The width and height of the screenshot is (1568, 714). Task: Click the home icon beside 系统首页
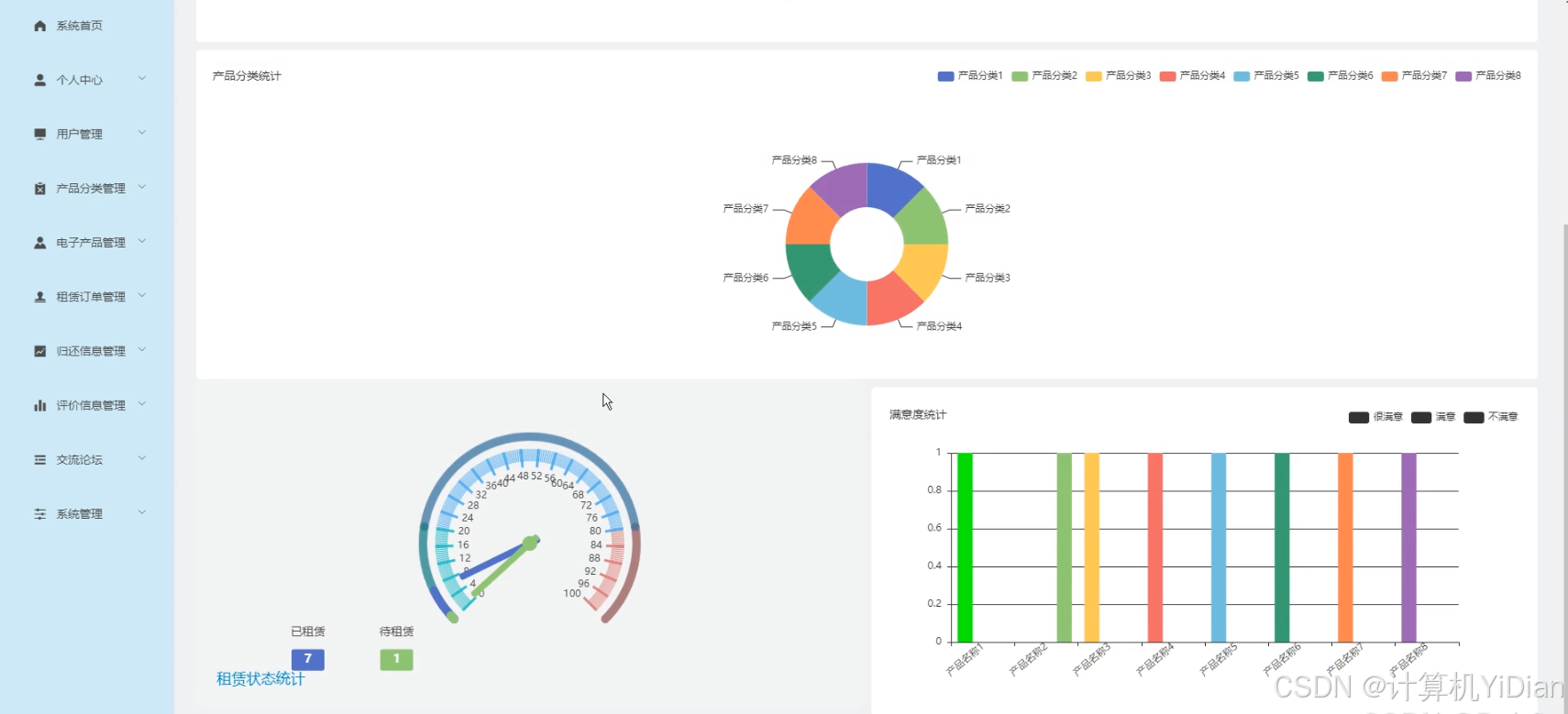coord(39,26)
